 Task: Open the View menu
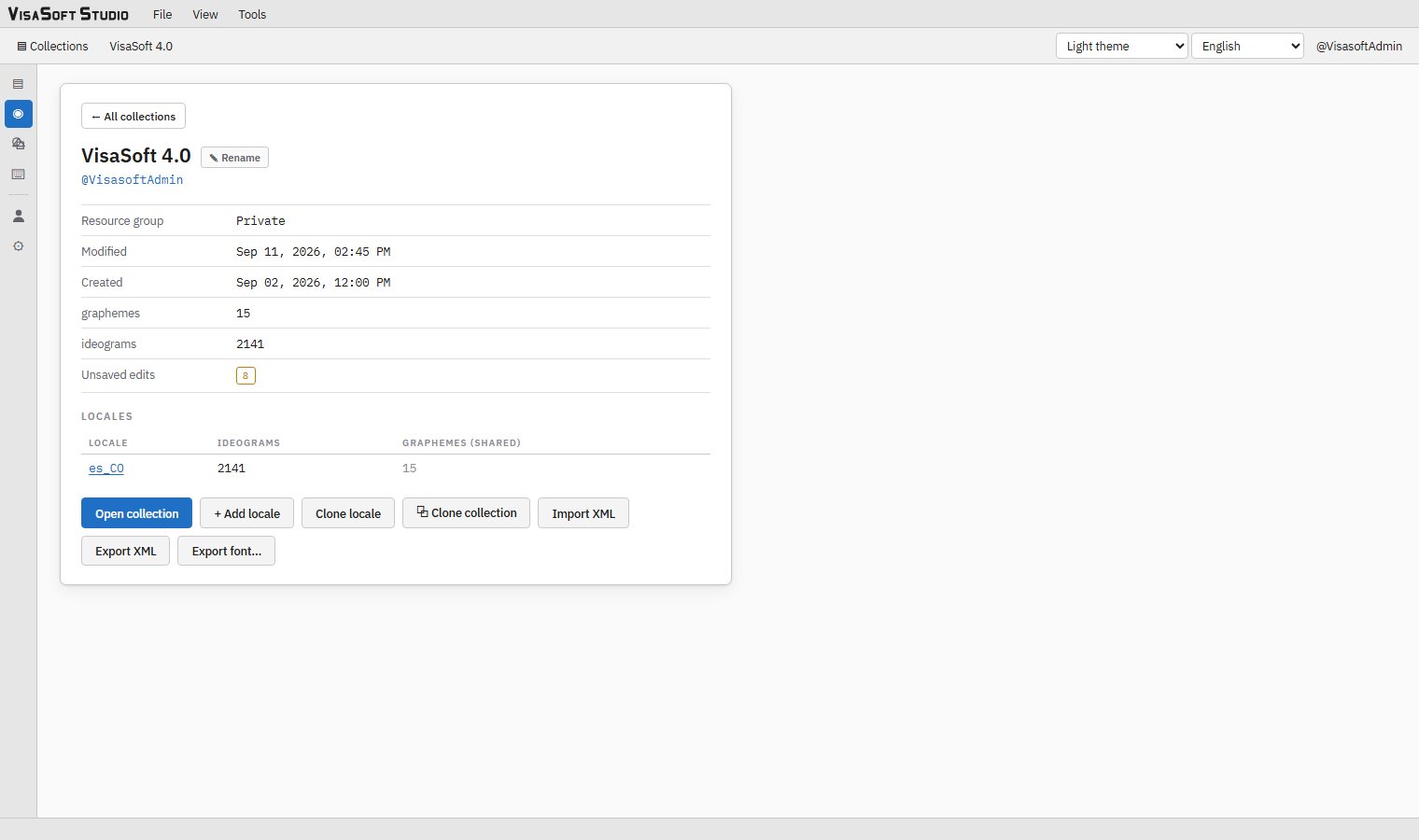[205, 14]
